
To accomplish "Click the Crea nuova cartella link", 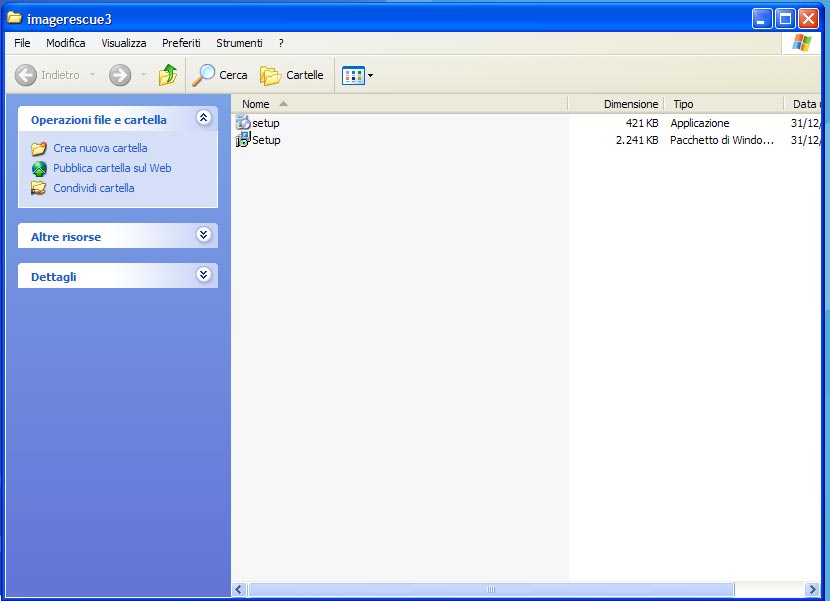I will tap(101, 148).
